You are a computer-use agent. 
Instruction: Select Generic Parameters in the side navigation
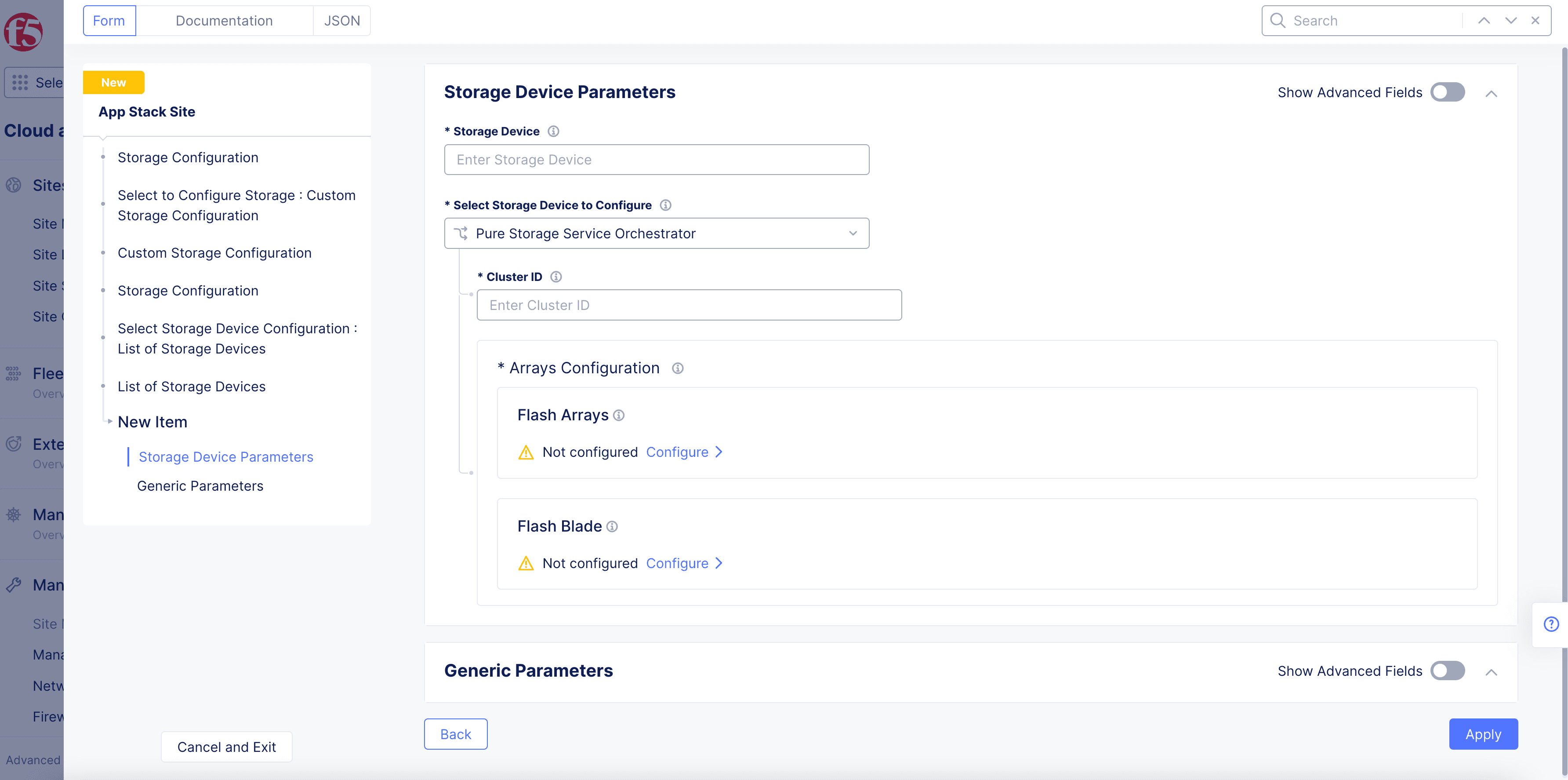[x=200, y=486]
